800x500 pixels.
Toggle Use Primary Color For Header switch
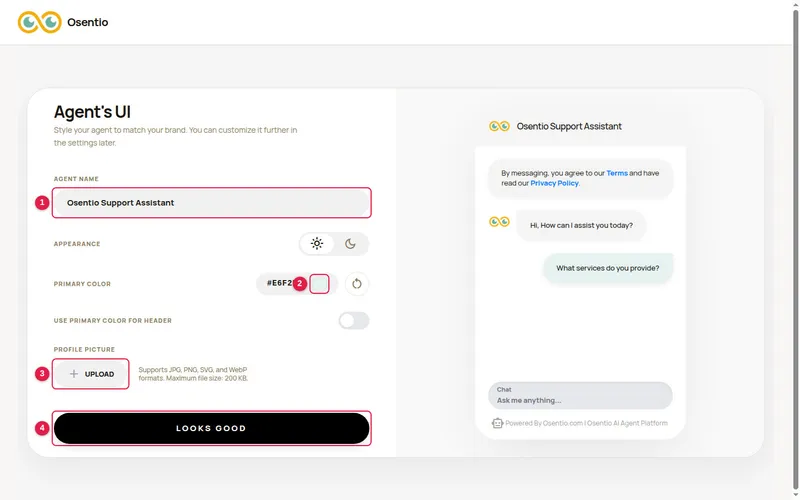click(354, 320)
